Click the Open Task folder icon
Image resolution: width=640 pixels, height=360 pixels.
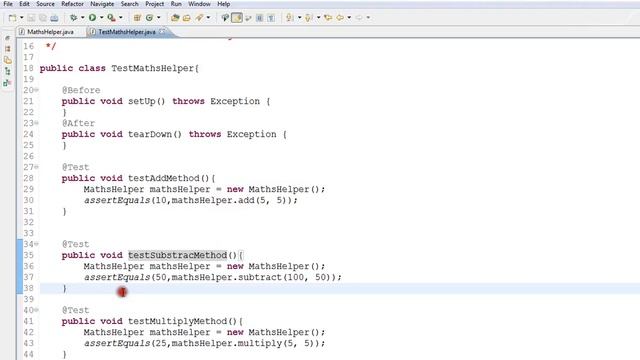coord(187,18)
